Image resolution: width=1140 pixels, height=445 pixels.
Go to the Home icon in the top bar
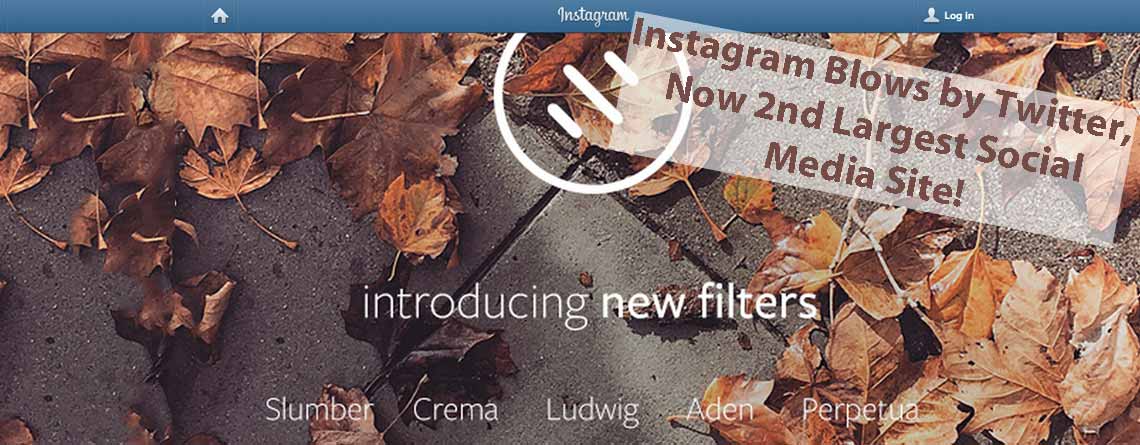(220, 15)
